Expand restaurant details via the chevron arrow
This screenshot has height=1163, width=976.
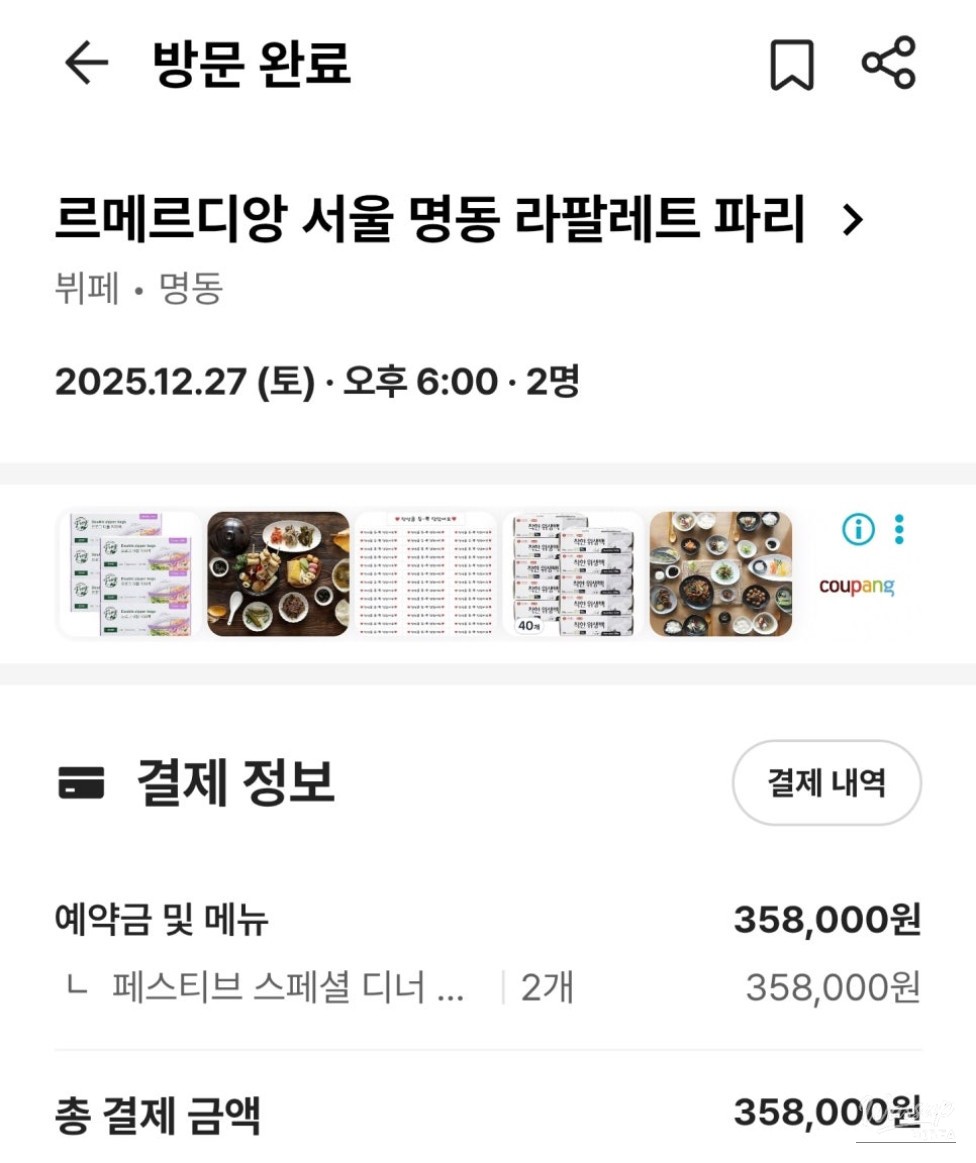point(852,221)
